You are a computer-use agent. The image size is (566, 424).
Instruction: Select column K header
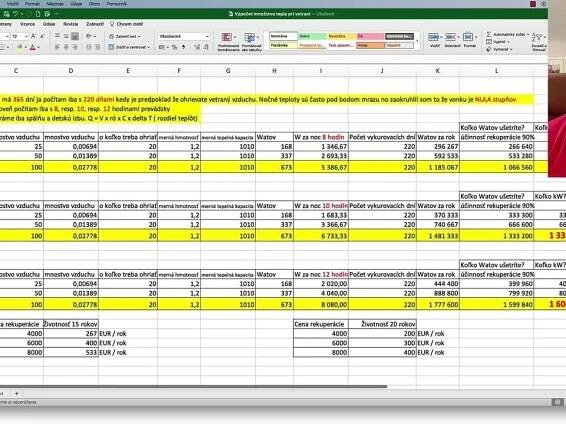click(437, 71)
